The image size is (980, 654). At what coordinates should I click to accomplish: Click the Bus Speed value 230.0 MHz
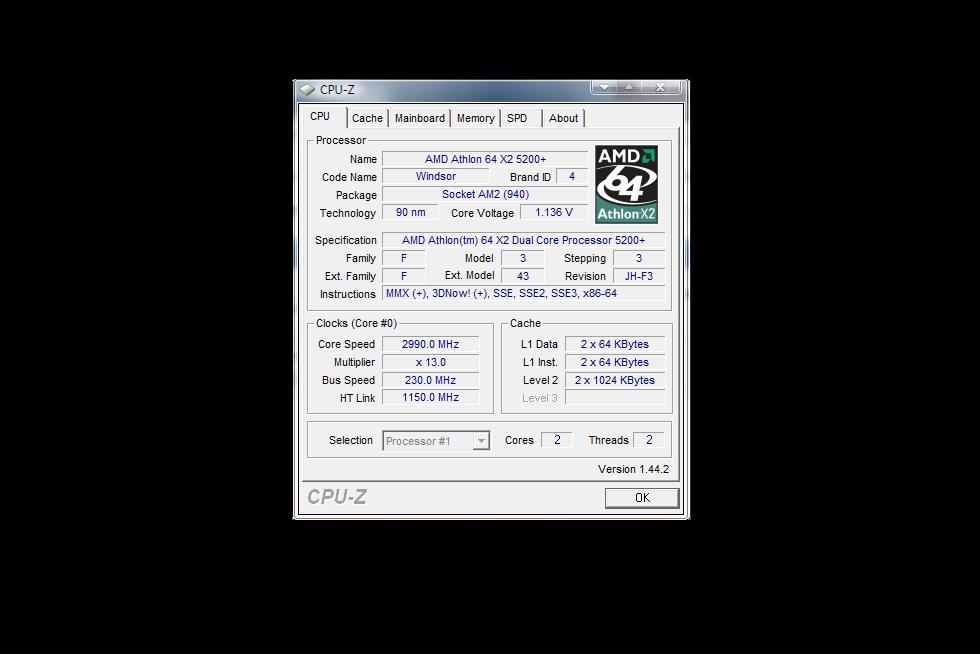pos(431,380)
